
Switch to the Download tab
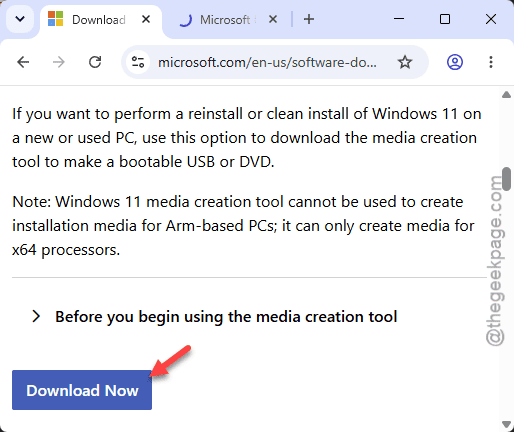click(100, 20)
